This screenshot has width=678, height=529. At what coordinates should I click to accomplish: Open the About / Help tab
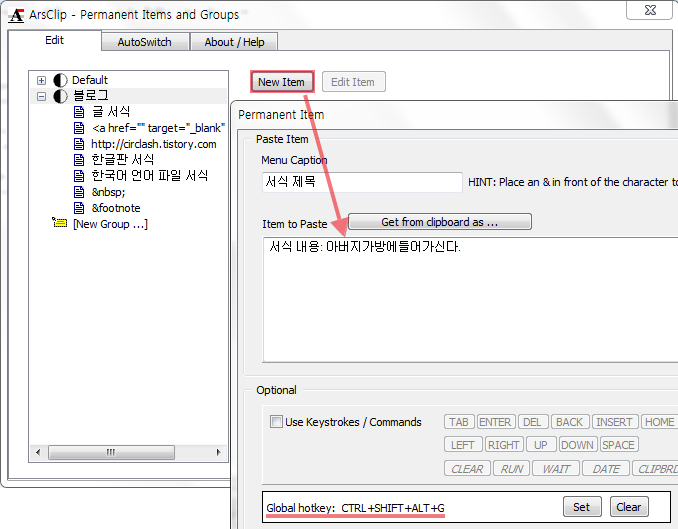234,42
